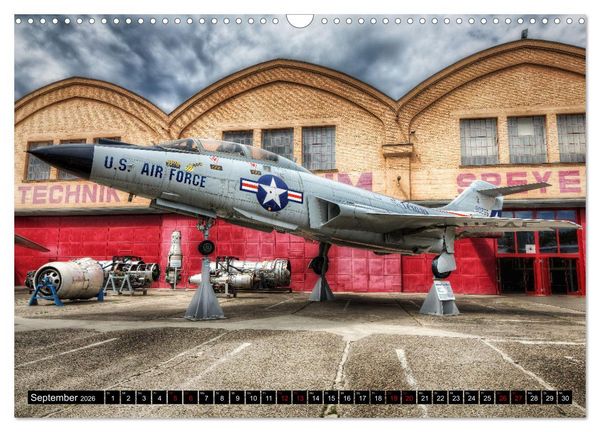Viewport: 600px width, 432px height.
Task: Select day 22 in the calendar strip
Action: point(440,398)
